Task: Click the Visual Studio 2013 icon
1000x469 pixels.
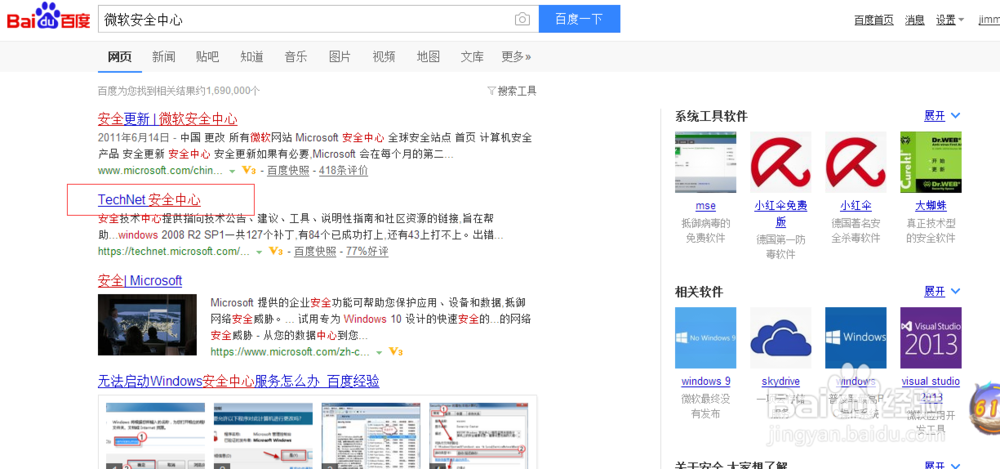Action: (x=931, y=338)
